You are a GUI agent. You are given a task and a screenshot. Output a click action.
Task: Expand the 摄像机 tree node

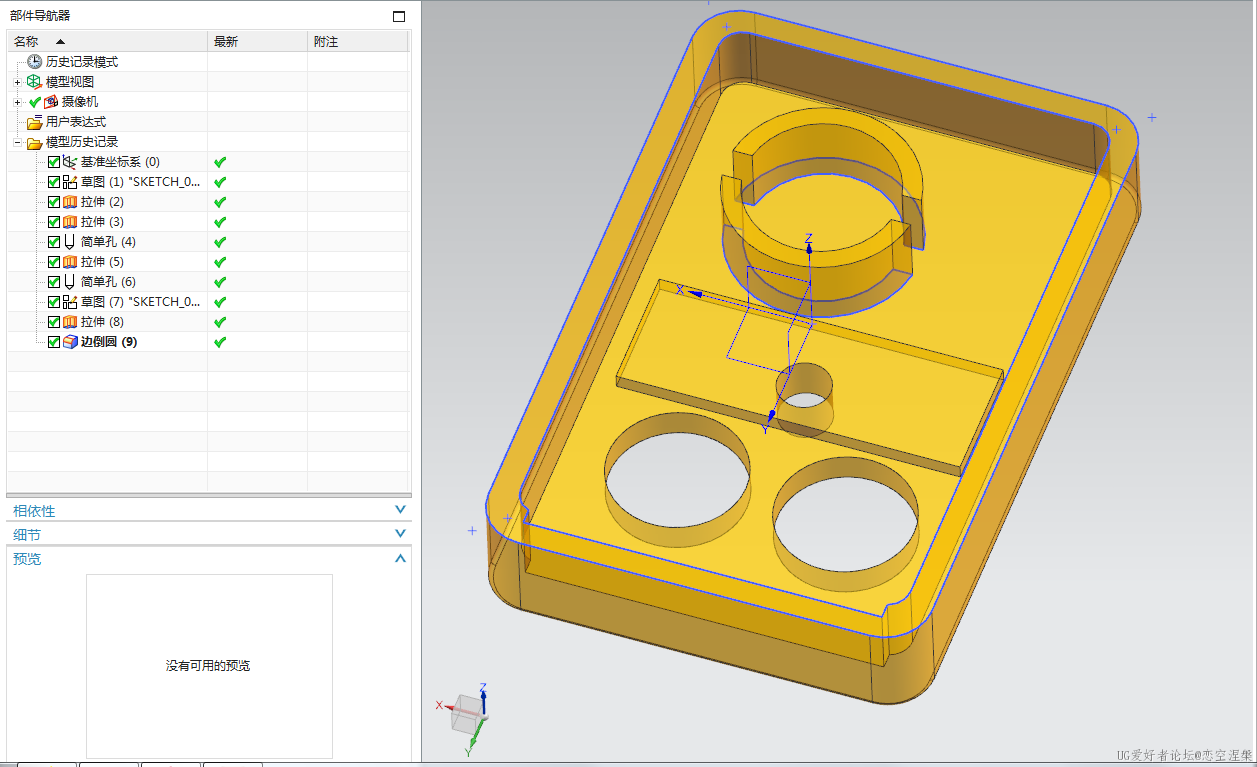17,102
